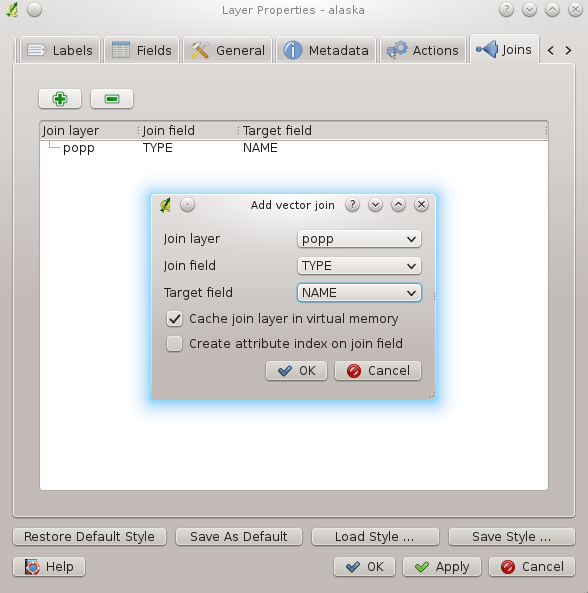Confirm the vector join with OK

[296, 371]
